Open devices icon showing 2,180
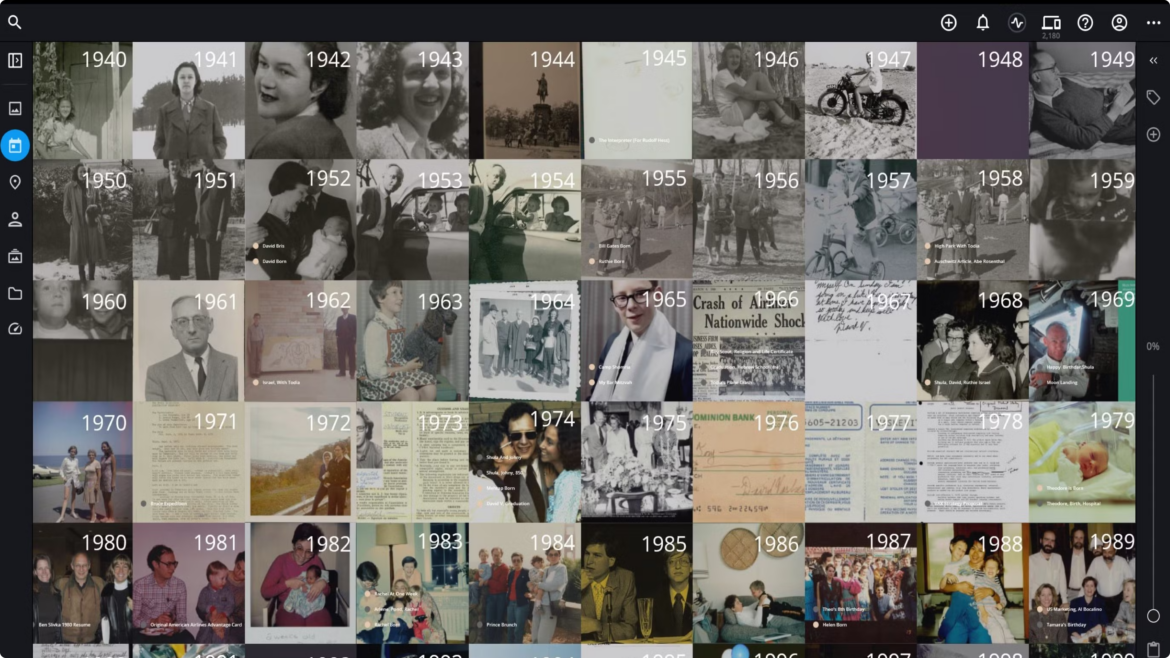The height and width of the screenshot is (658, 1170). pos(1051,23)
